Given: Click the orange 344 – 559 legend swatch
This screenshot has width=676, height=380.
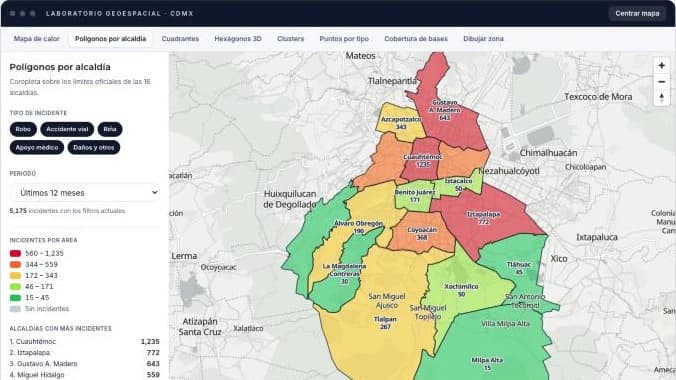Looking at the screenshot, I should tap(15, 264).
